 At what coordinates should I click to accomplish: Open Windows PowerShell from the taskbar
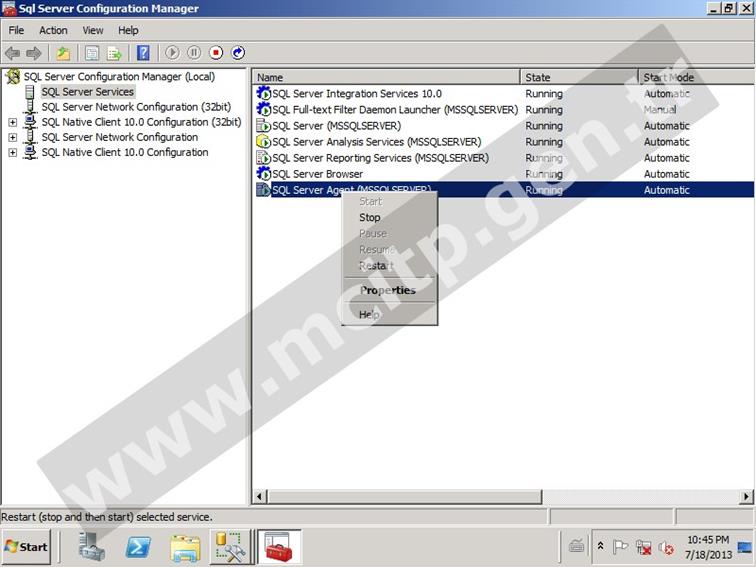tap(138, 548)
